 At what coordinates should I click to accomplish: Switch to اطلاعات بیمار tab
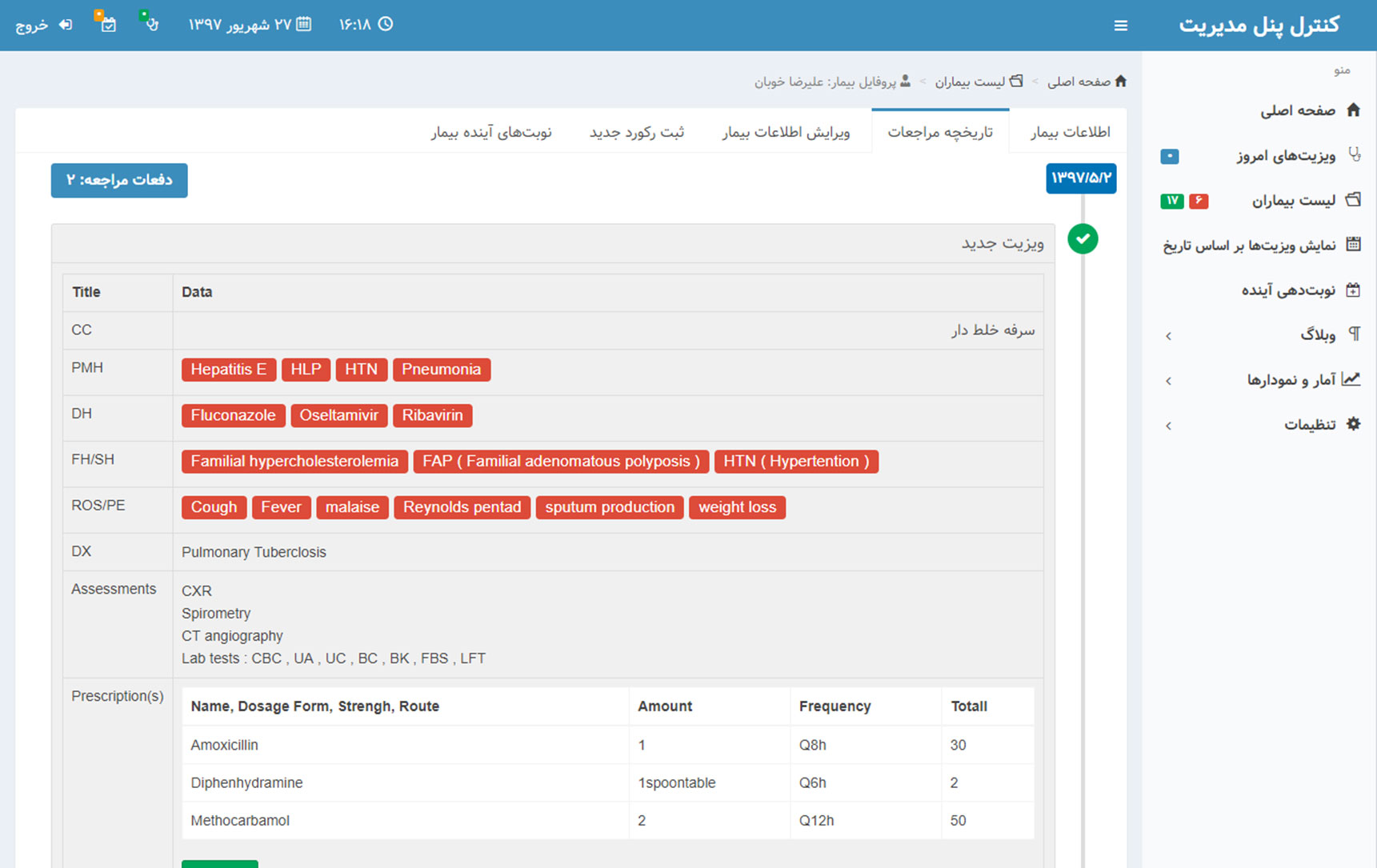click(x=1070, y=132)
